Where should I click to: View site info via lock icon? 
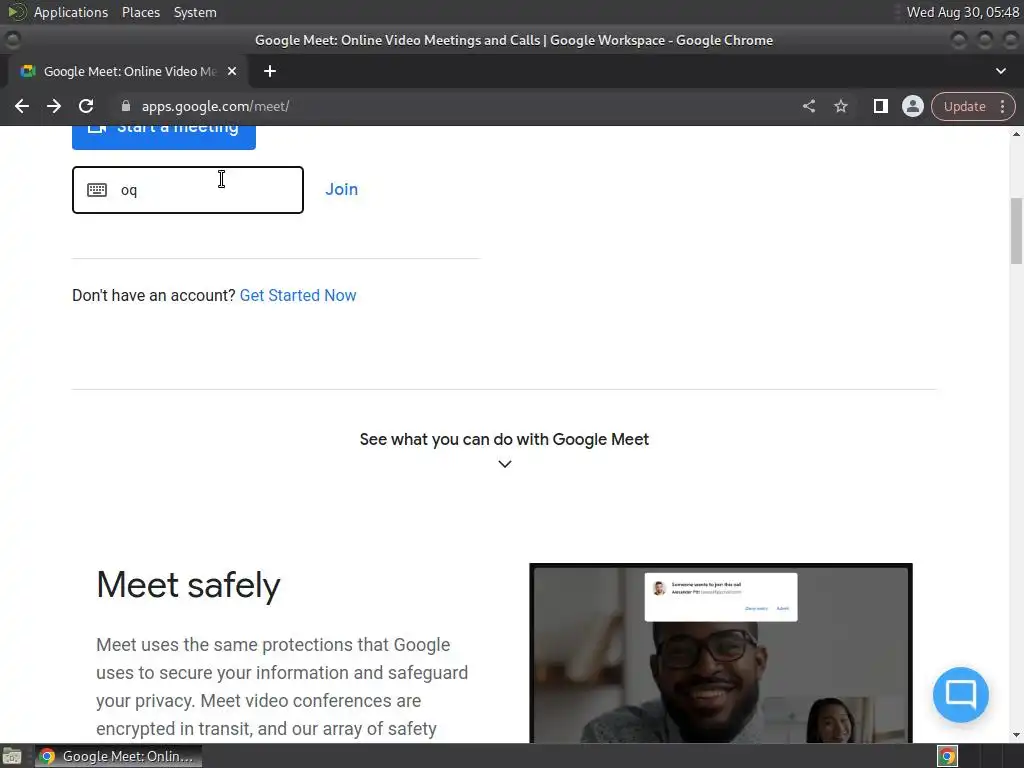tap(126, 106)
